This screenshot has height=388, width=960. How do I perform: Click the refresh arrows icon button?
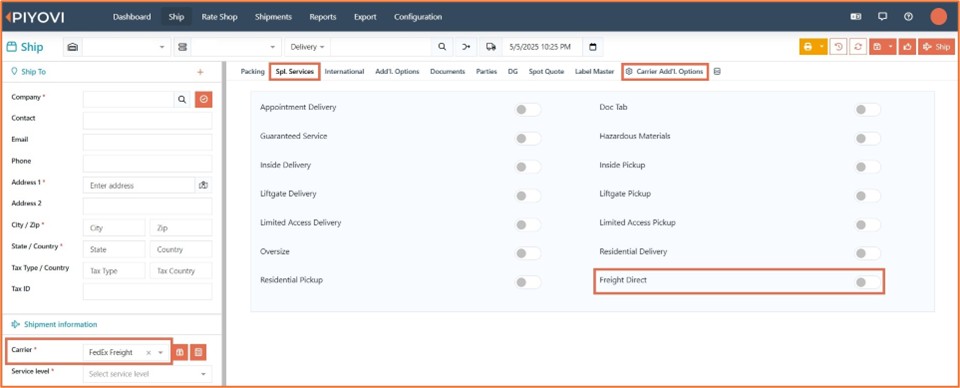click(x=858, y=47)
